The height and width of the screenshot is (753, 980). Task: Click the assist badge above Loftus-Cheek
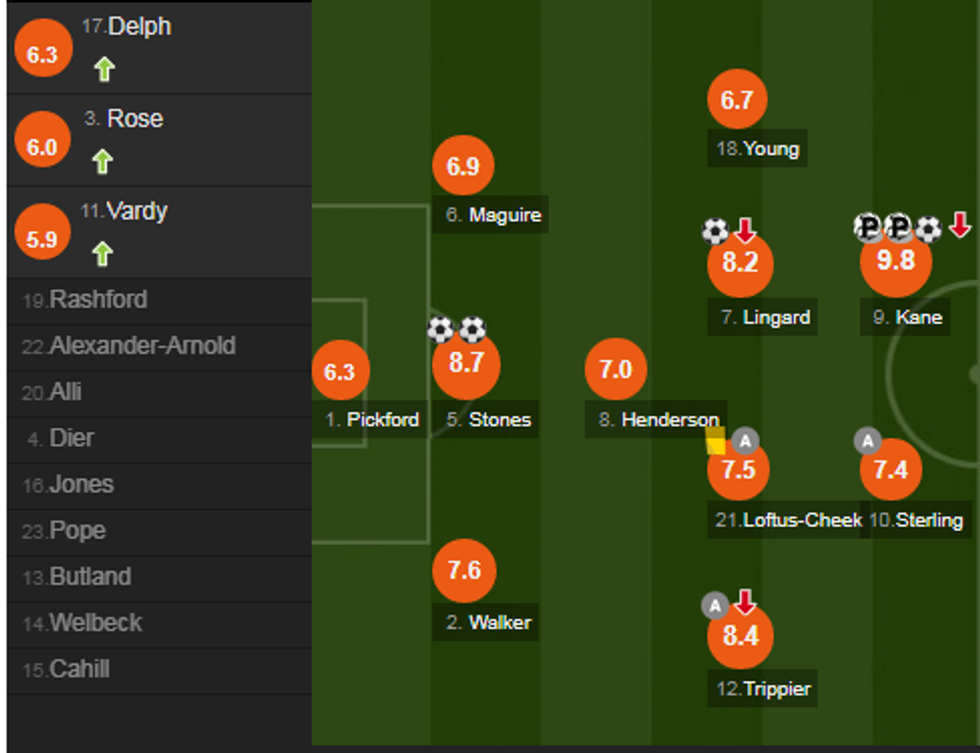click(745, 440)
